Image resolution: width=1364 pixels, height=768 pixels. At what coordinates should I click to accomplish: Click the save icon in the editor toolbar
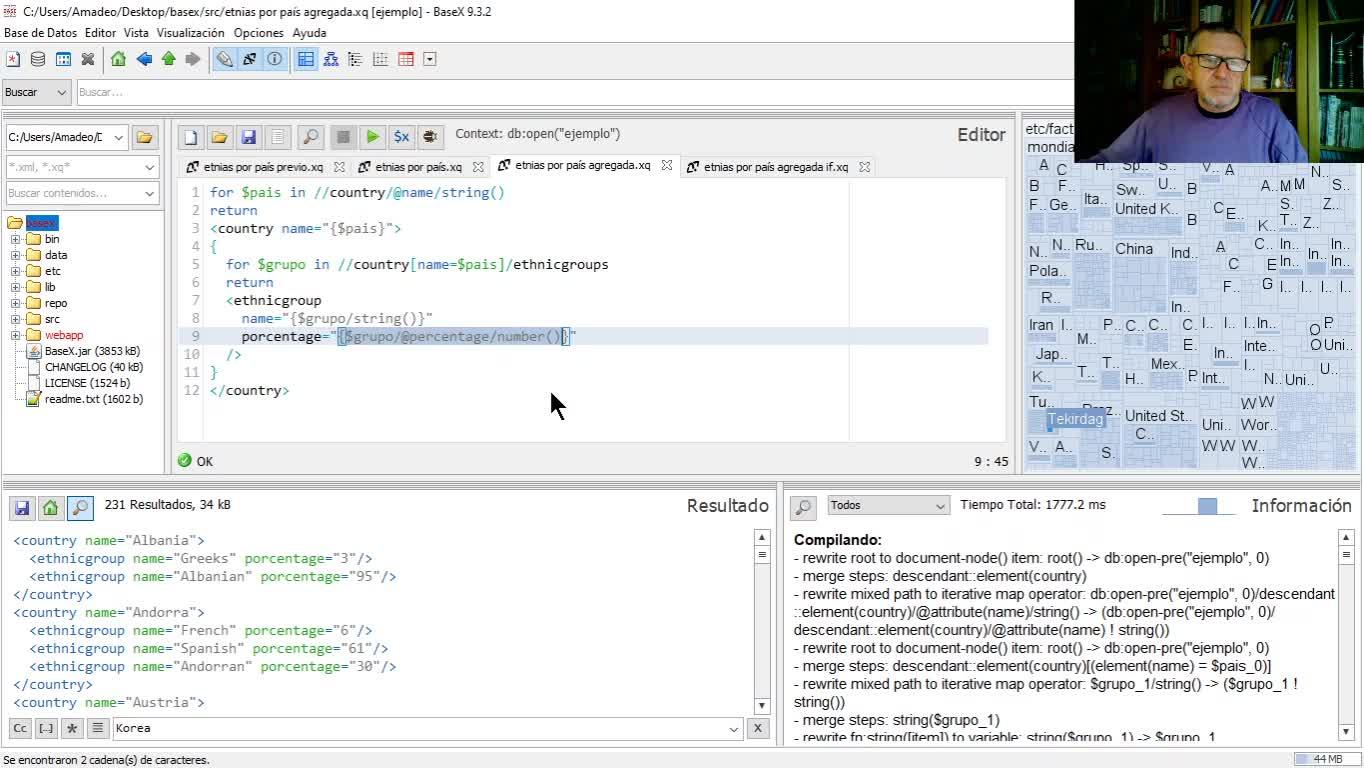(x=249, y=137)
